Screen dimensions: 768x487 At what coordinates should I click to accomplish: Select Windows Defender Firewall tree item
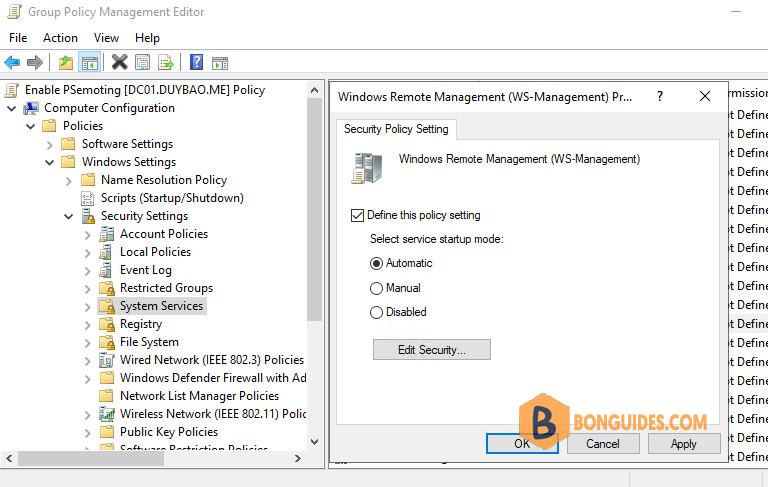[x=213, y=378]
